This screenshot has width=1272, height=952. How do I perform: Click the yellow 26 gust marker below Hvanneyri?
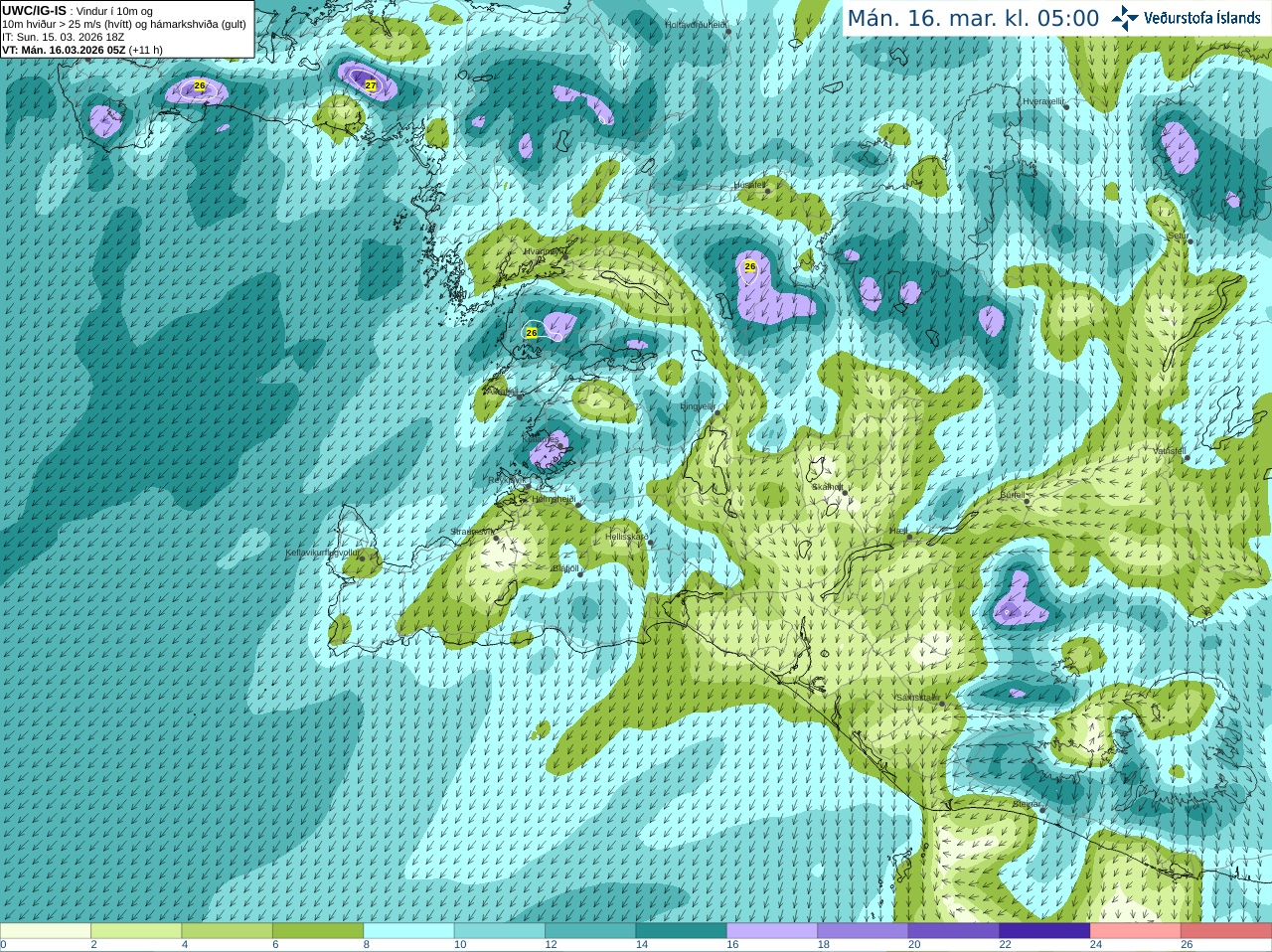pyautogui.click(x=532, y=333)
